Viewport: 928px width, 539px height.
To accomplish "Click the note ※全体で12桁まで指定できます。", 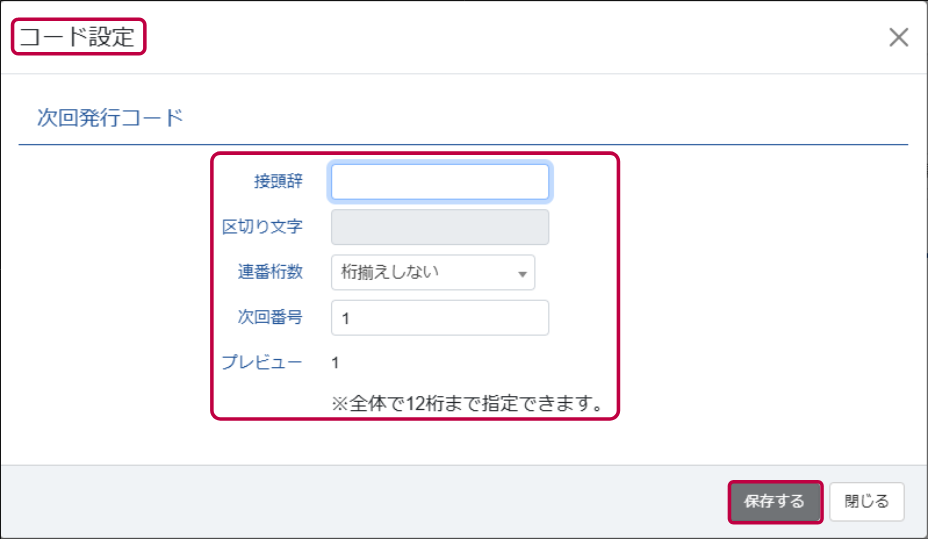I will (x=468, y=404).
